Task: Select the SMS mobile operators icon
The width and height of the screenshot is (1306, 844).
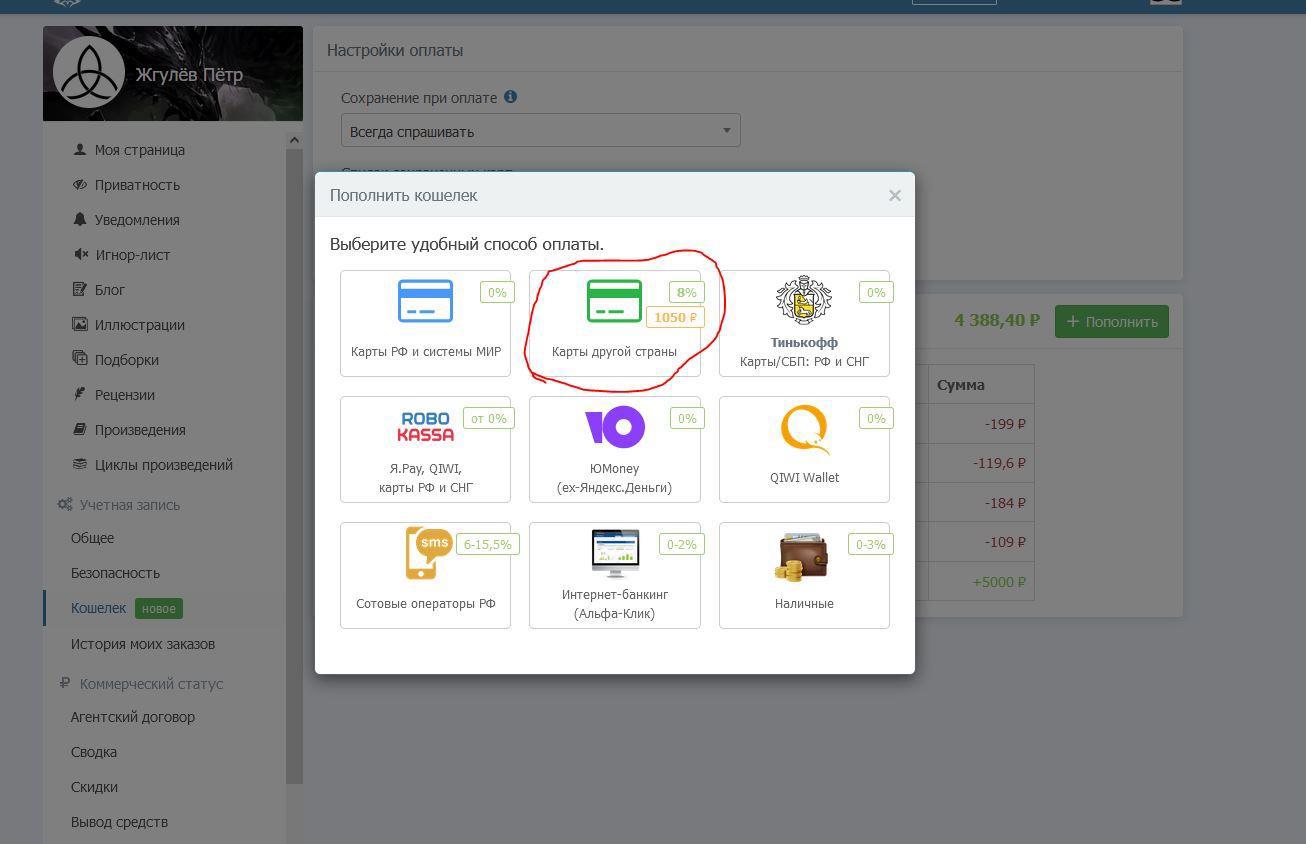Action: pyautogui.click(x=428, y=553)
